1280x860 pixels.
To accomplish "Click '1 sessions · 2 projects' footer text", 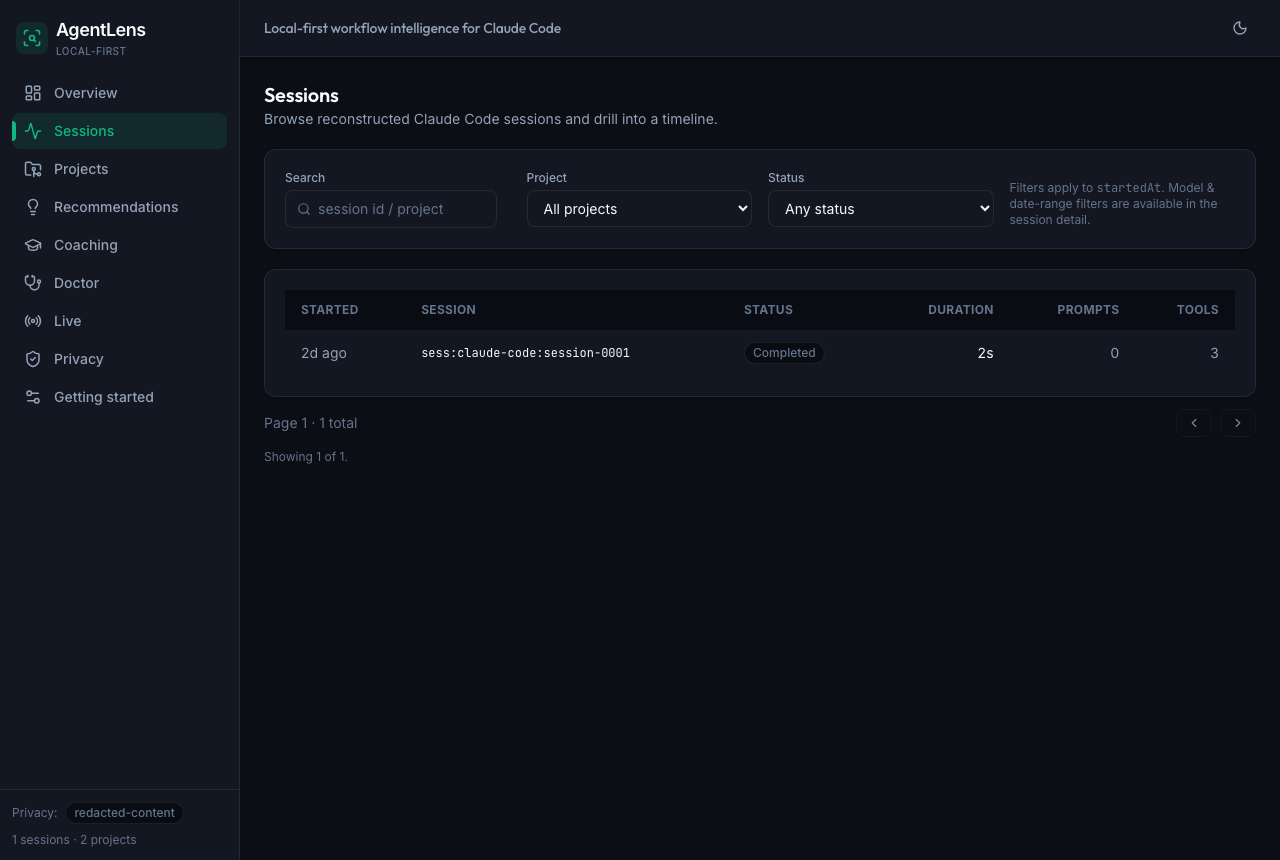I will [x=74, y=840].
